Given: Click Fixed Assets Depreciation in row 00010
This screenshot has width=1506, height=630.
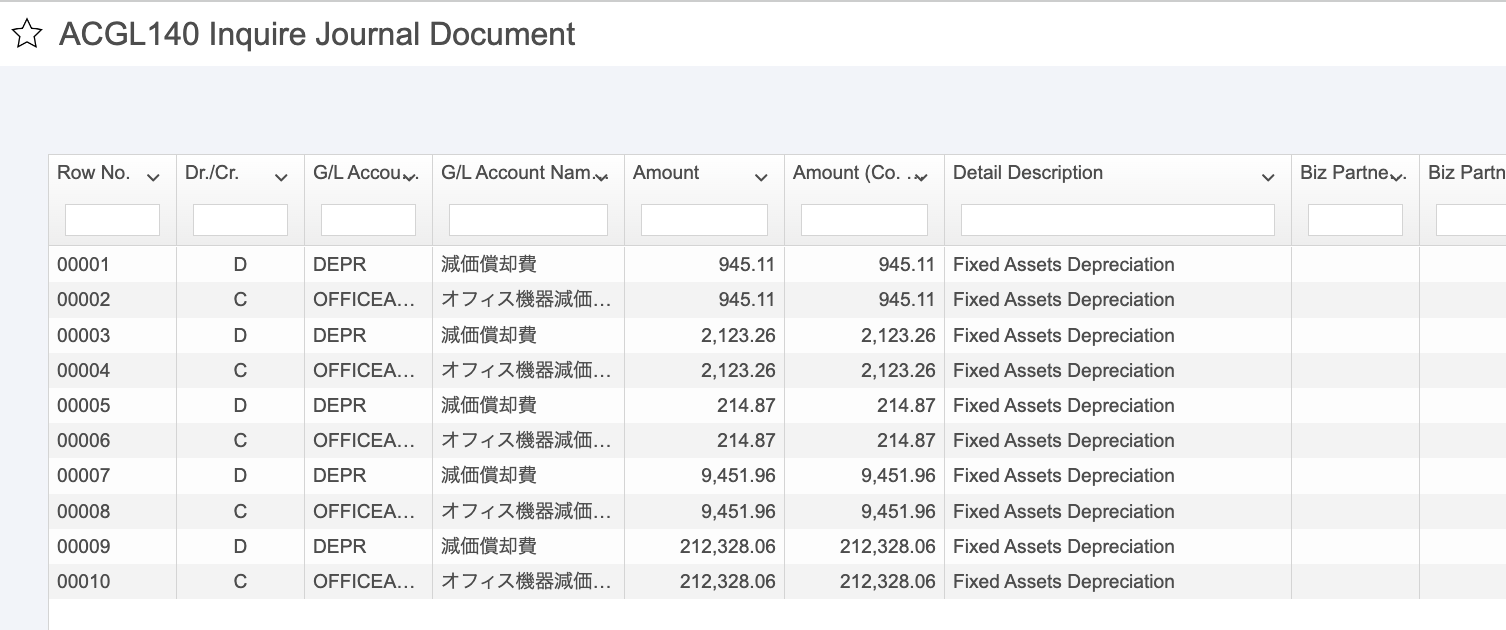Looking at the screenshot, I should [1064, 581].
